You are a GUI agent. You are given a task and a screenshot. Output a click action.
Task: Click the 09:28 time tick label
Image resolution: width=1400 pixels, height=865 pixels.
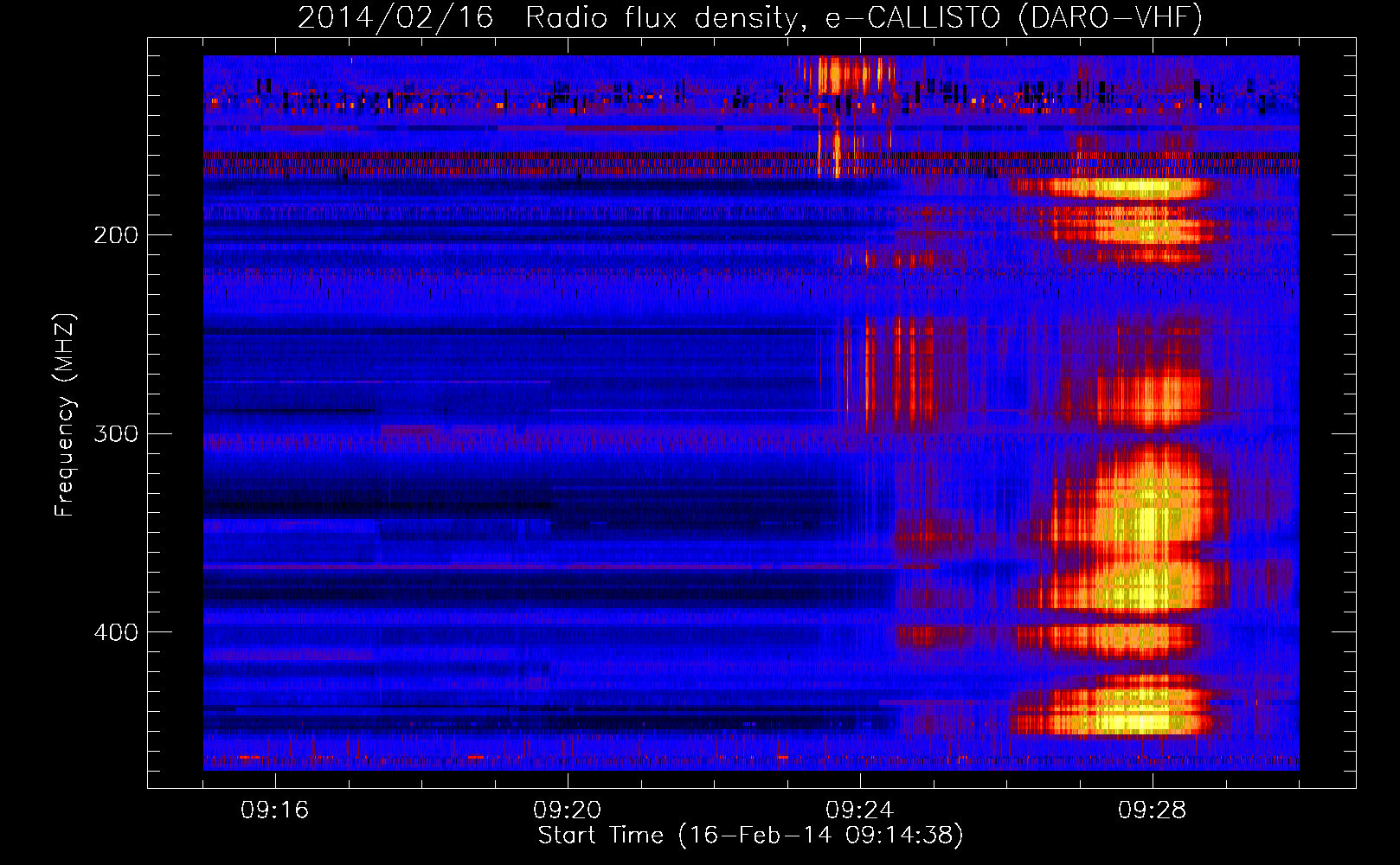point(1153,811)
